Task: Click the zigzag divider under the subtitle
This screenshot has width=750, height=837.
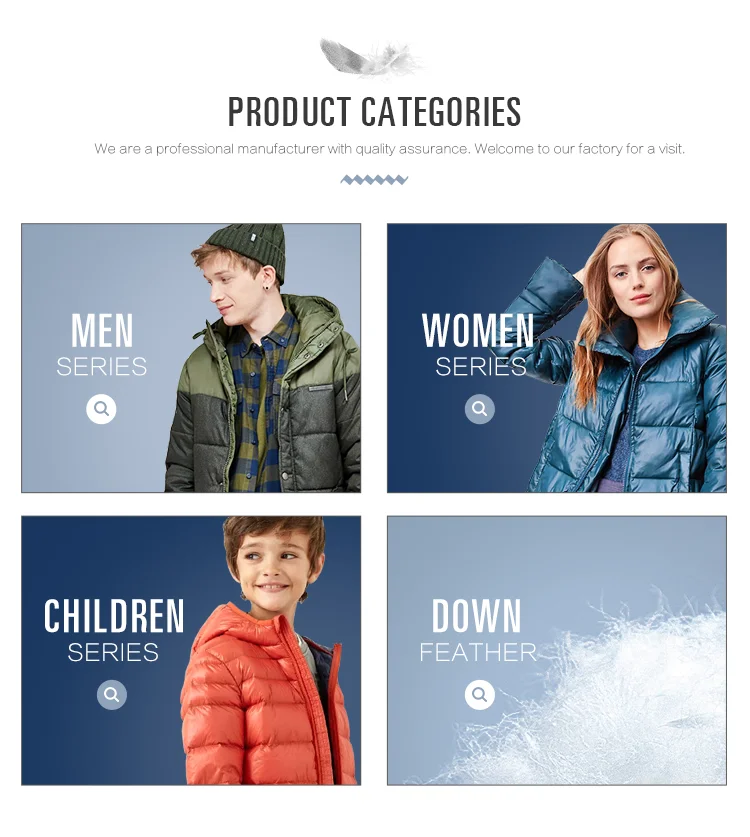Action: [374, 180]
